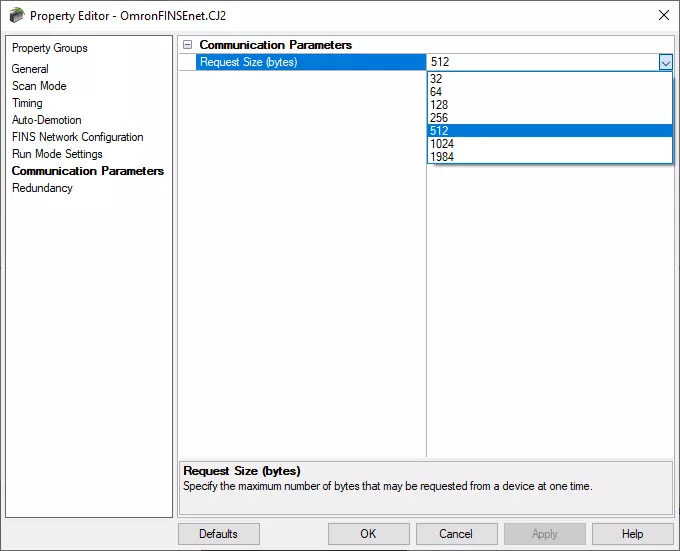680x551 pixels.
Task: Click the Property Editor app icon in title bar
Action: (17, 16)
